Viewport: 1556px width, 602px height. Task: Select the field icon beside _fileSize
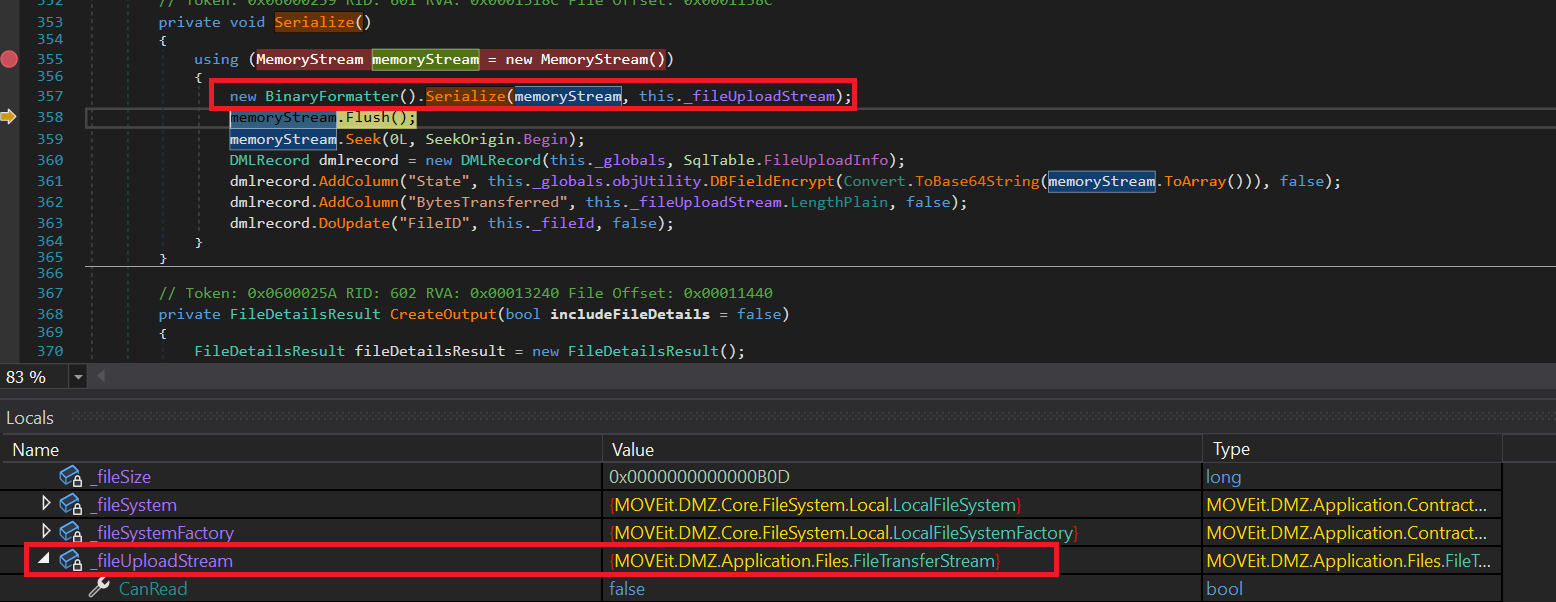[x=71, y=478]
